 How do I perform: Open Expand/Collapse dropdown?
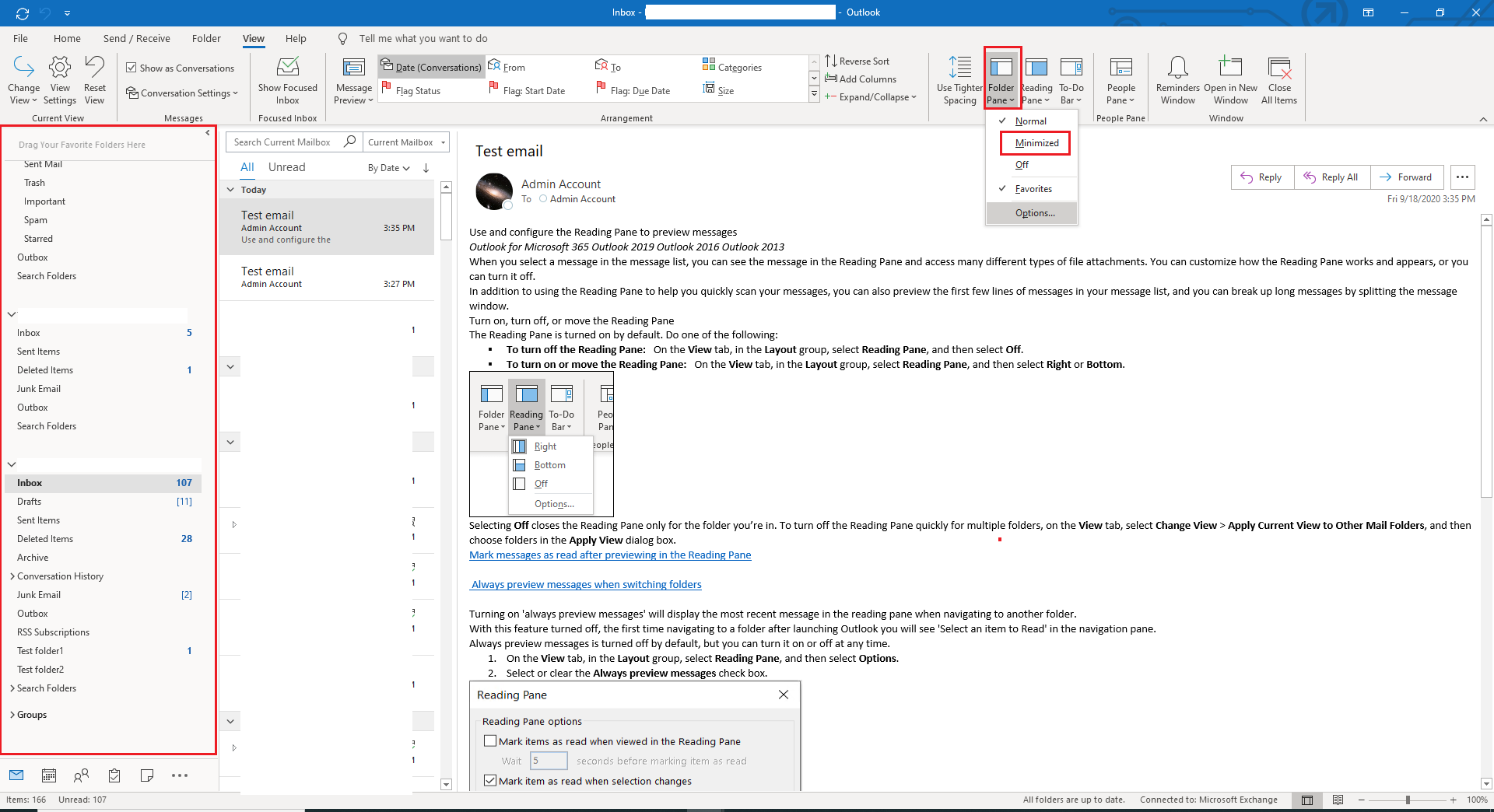871,96
